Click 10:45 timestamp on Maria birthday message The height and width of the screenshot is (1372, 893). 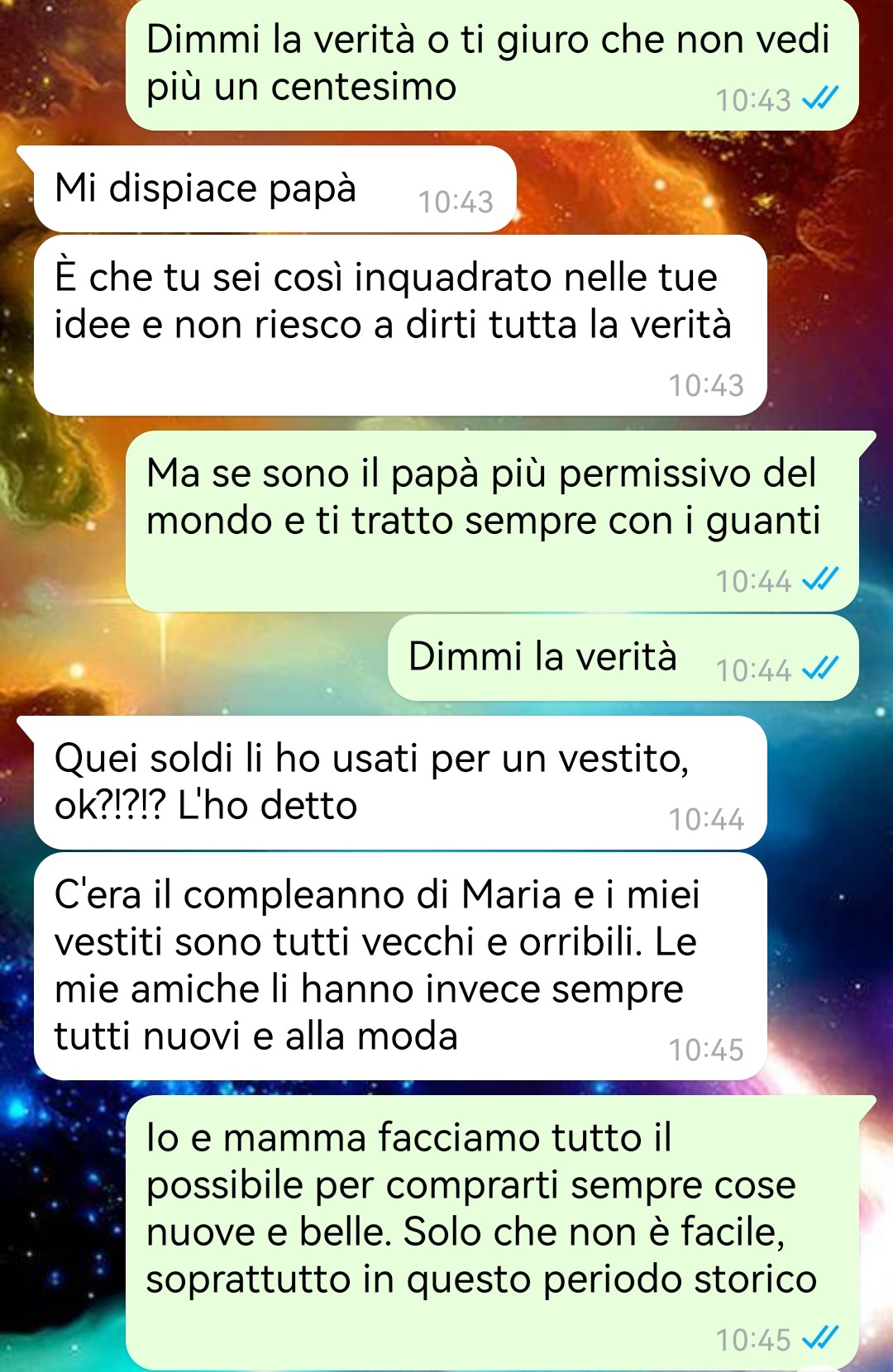click(706, 1050)
